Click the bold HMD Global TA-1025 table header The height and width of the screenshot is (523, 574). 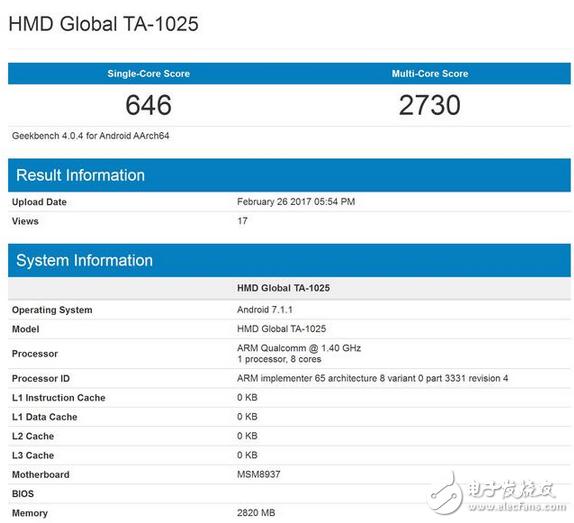(283, 288)
